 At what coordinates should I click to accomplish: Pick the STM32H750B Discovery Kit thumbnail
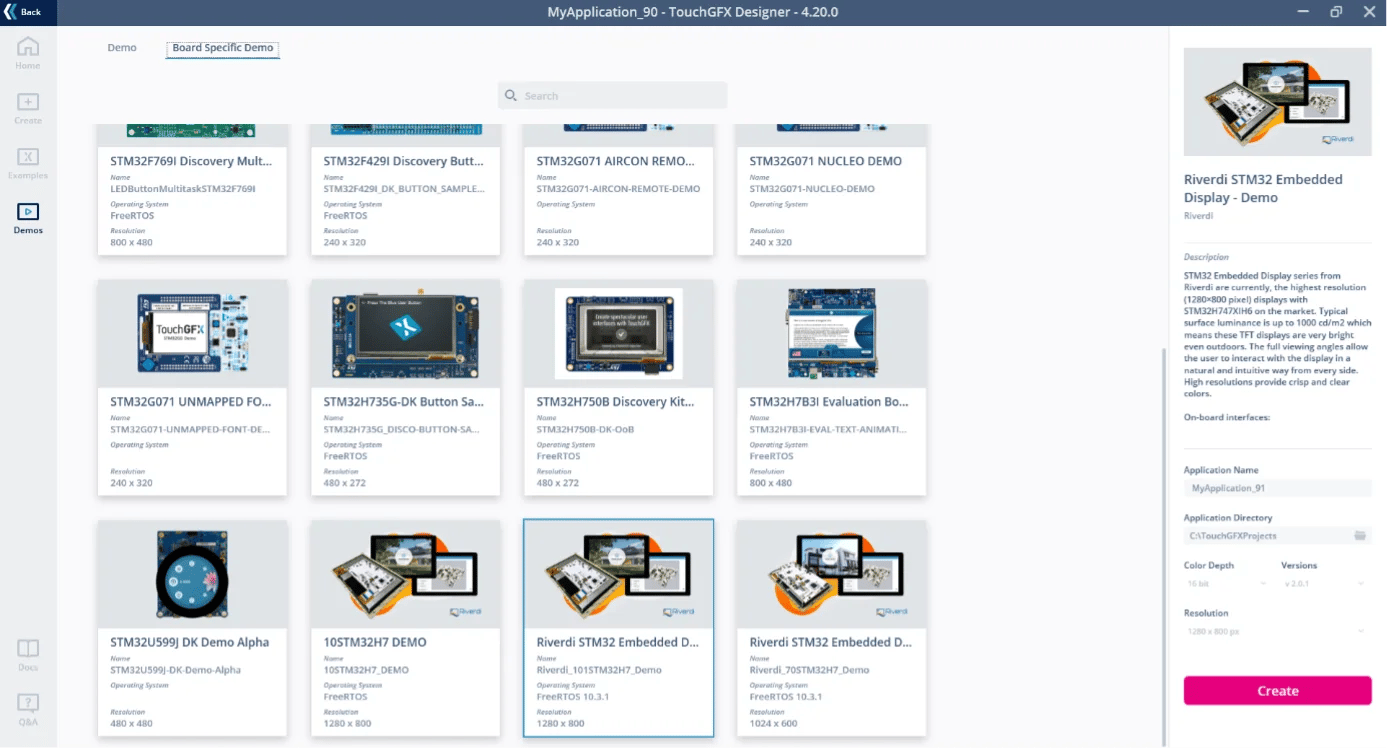(x=619, y=333)
